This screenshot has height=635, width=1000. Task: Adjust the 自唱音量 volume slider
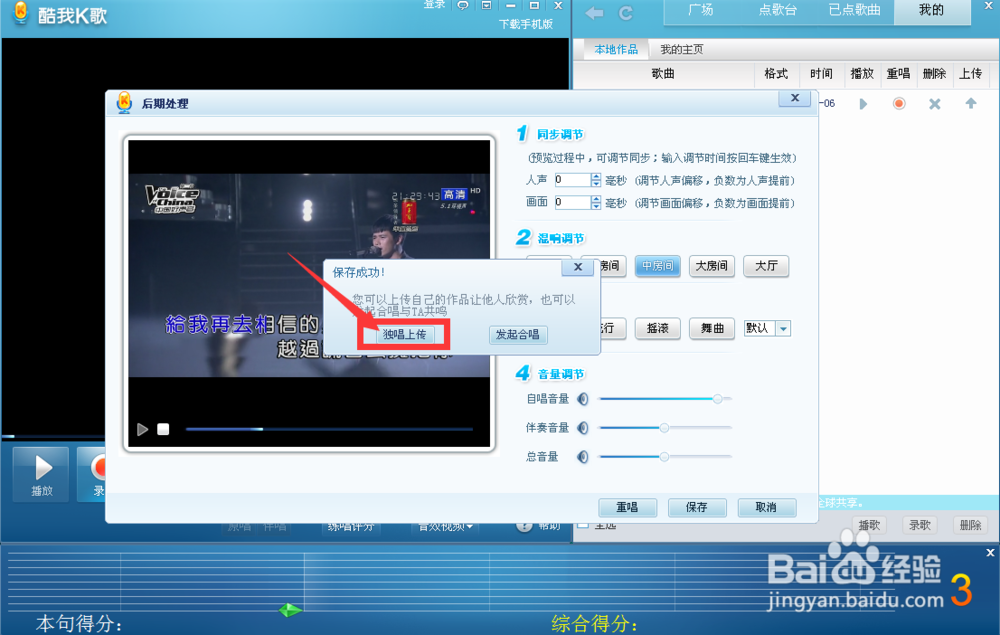tap(665, 399)
